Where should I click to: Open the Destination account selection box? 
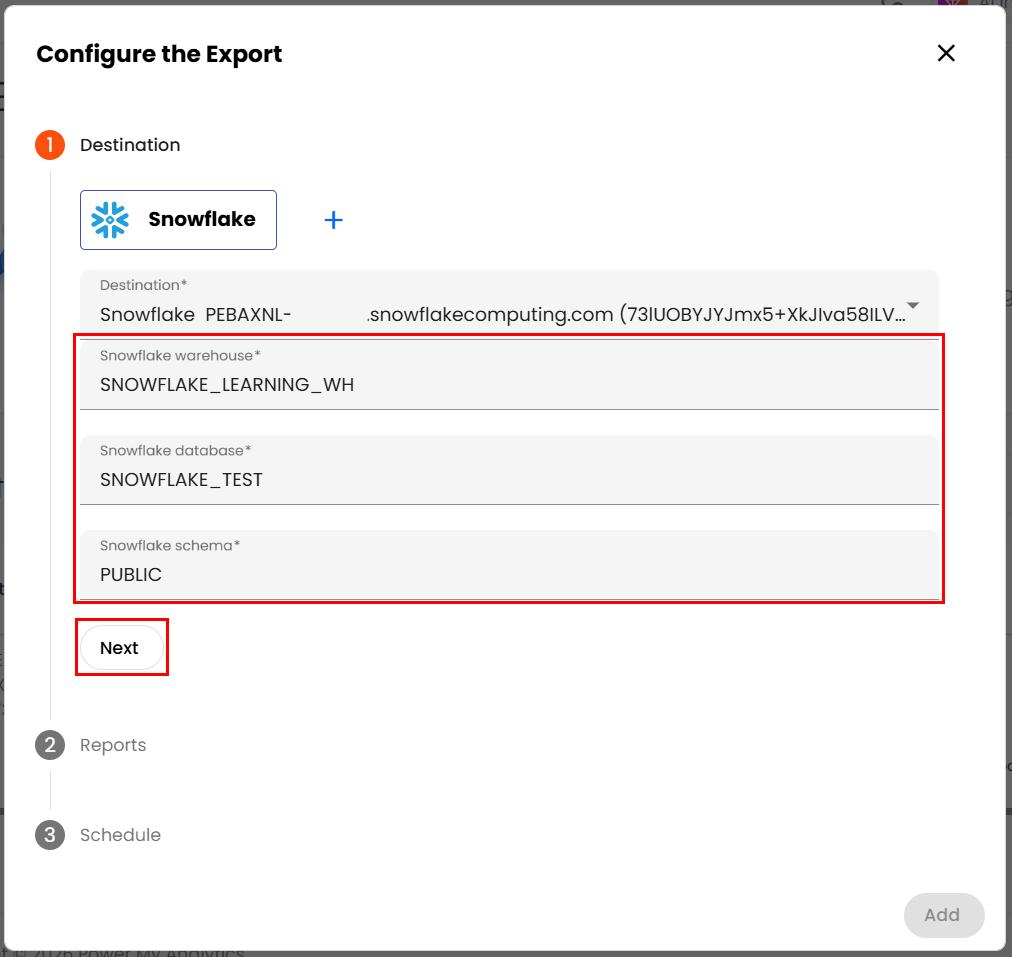click(500, 305)
